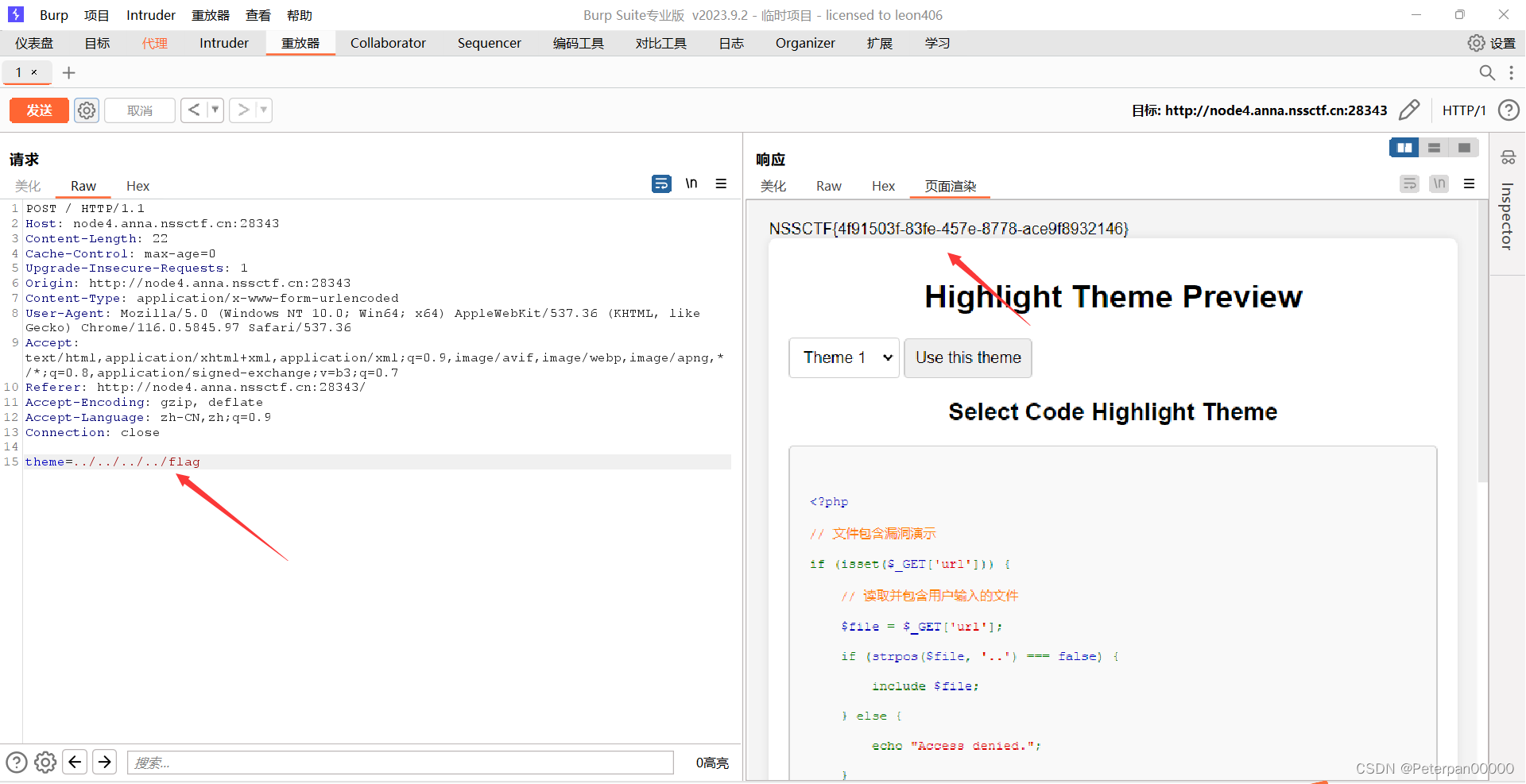Open the 查看 menu

[x=258, y=15]
